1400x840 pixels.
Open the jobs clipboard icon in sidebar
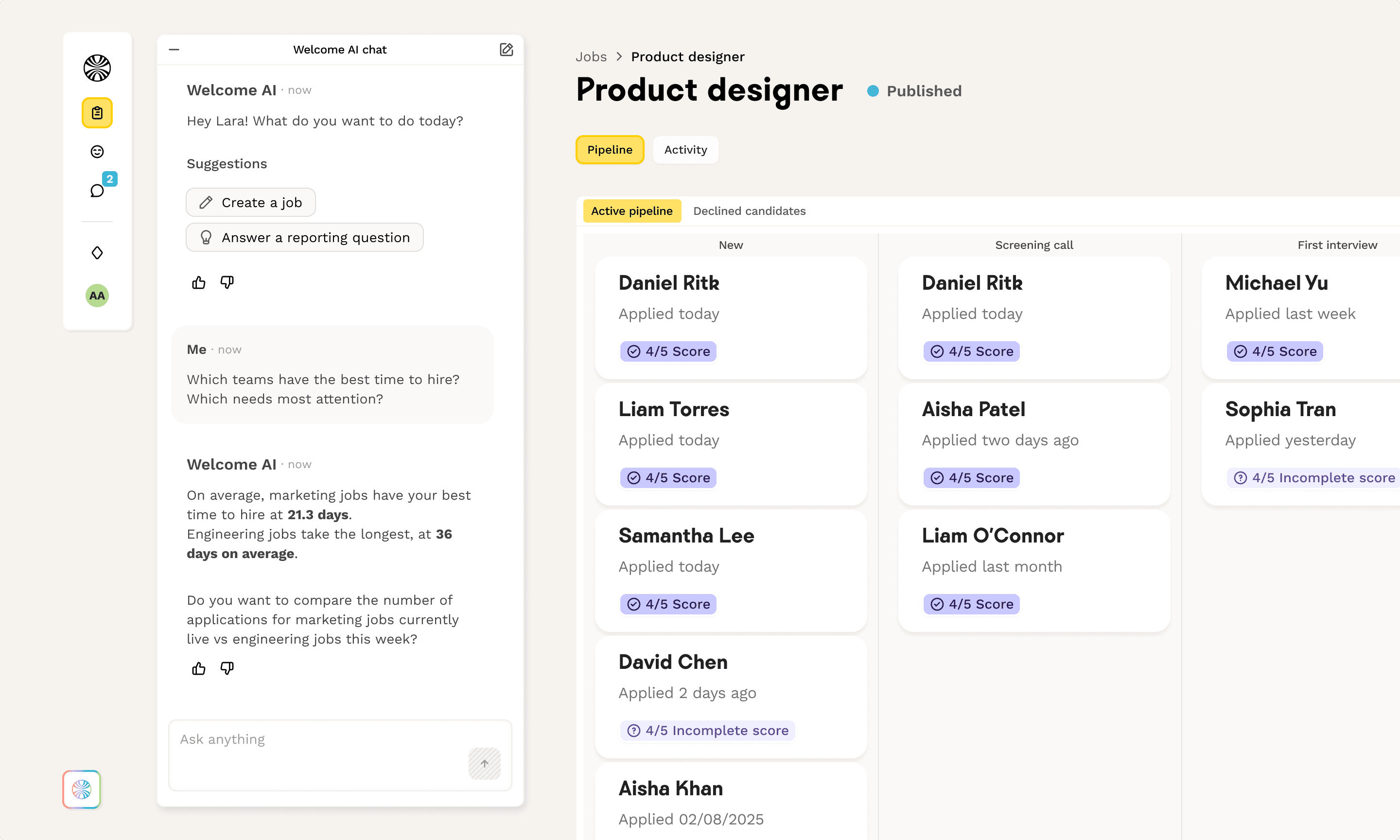tap(97, 113)
